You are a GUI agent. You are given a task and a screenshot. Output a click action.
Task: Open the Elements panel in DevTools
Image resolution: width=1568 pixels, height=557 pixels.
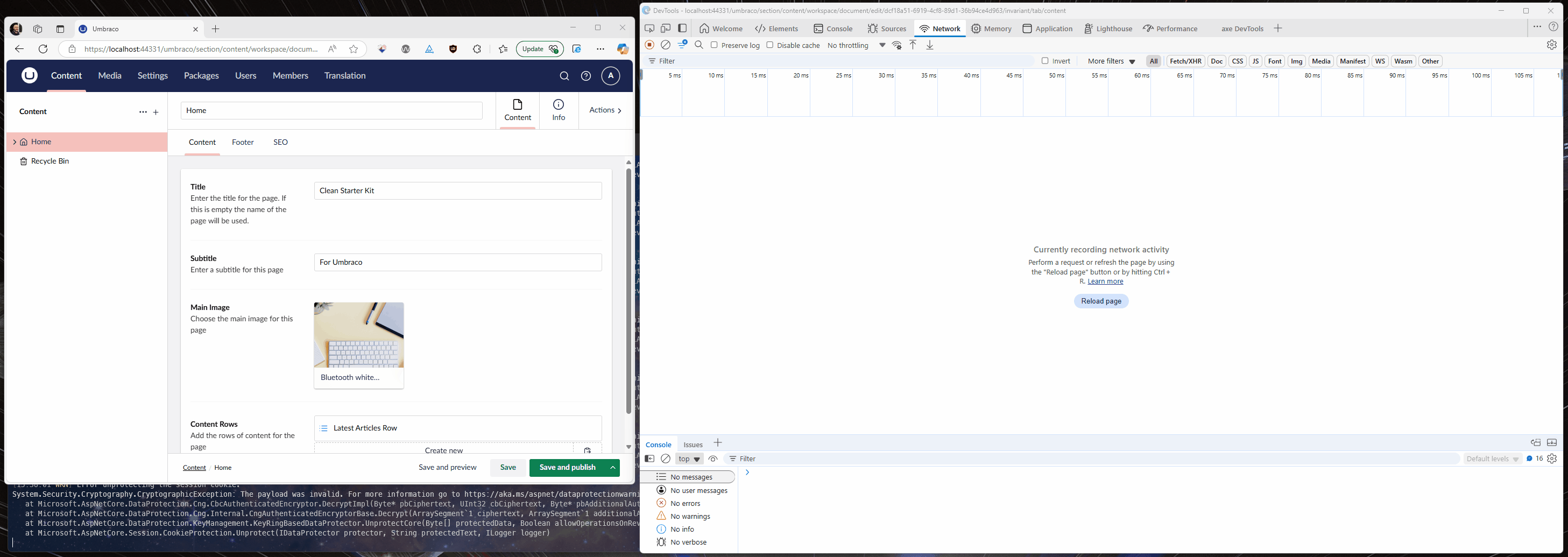point(776,29)
